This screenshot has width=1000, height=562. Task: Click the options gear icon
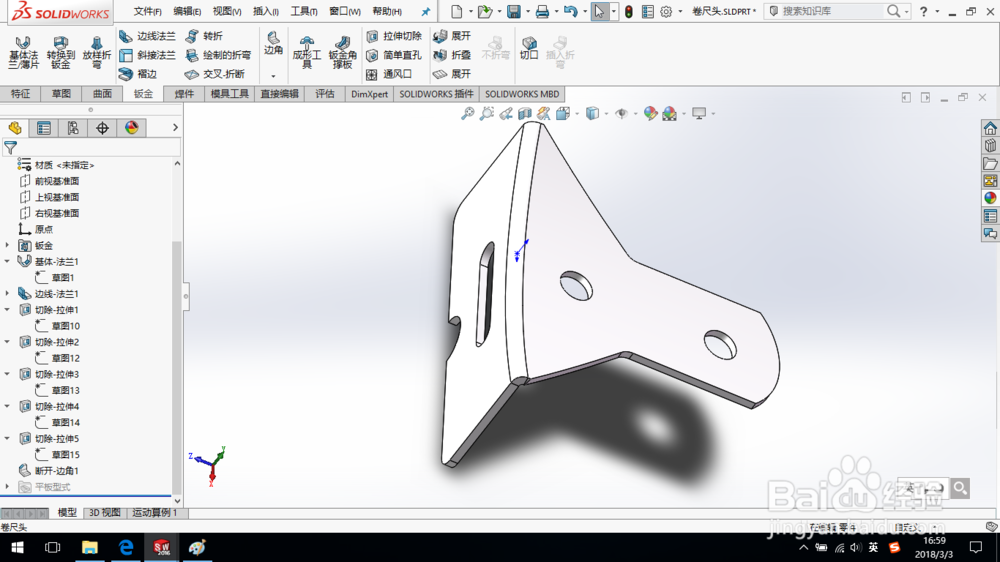click(666, 11)
